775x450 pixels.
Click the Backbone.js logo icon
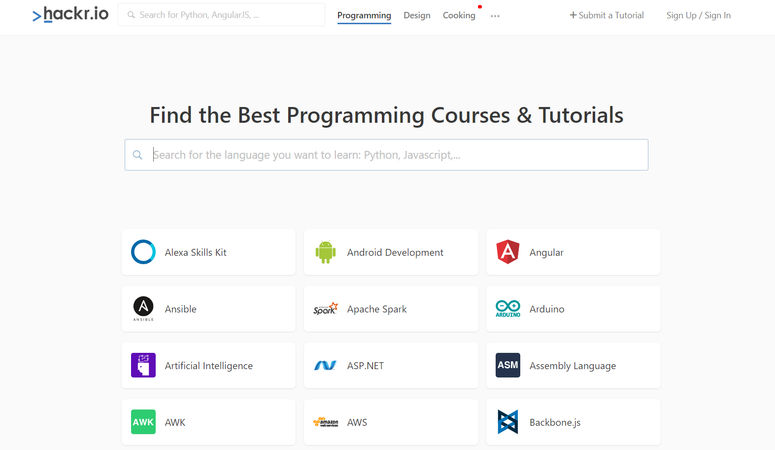point(507,422)
